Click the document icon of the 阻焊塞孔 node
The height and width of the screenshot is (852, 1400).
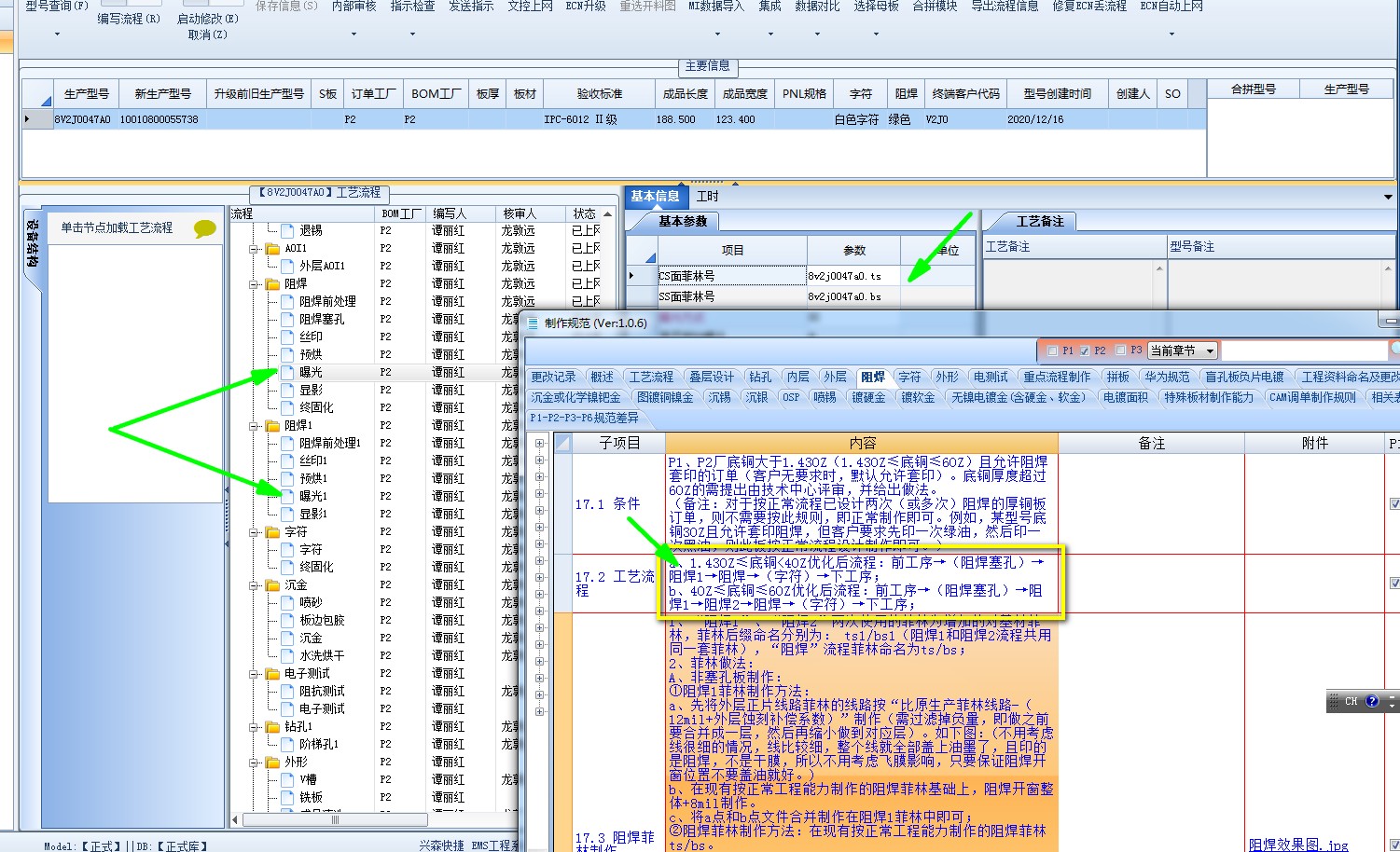click(287, 320)
